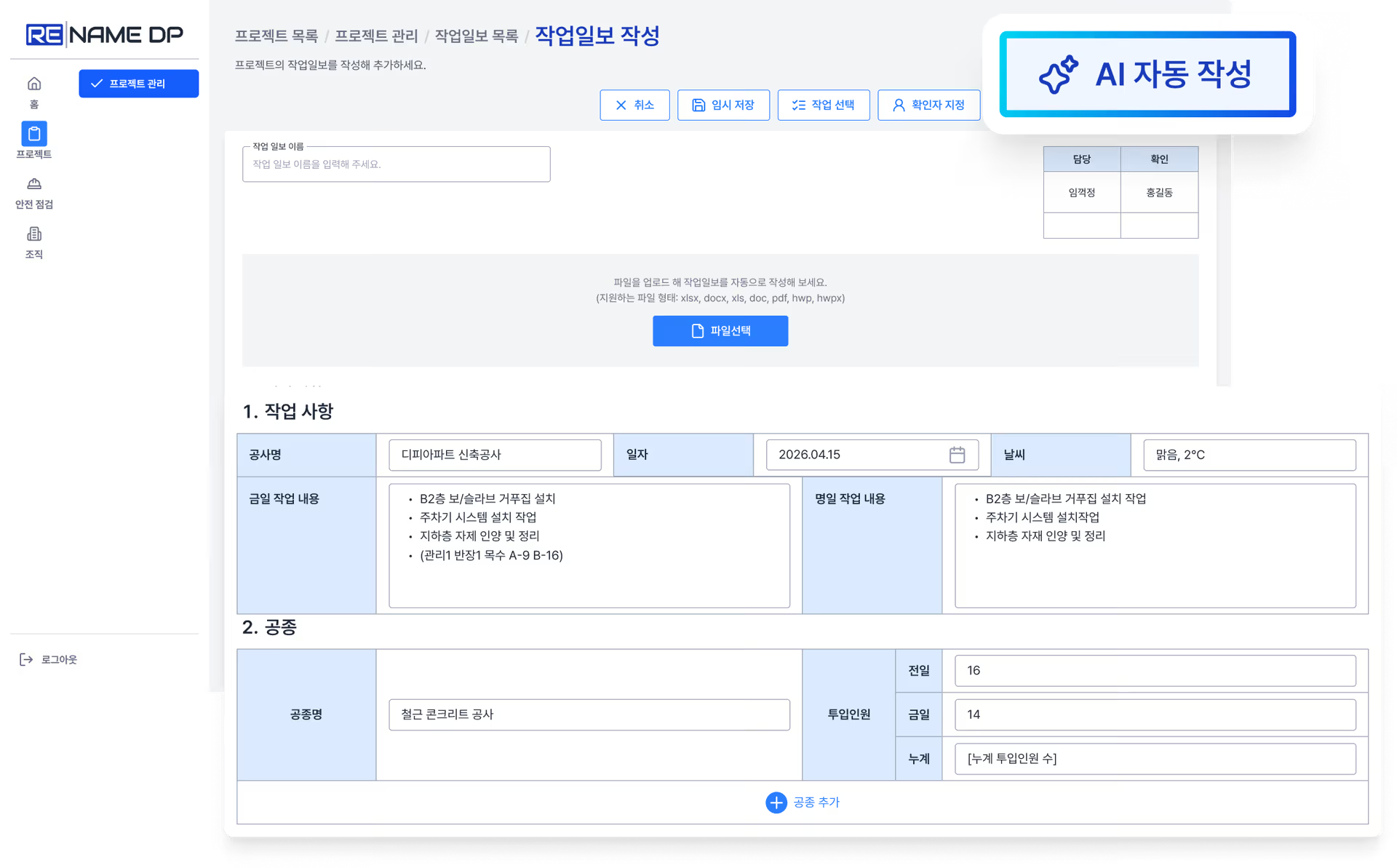Click the 날씨 field 맑음, 2°C
Viewport: 1397px width, 868px height.
pyautogui.click(x=1249, y=455)
